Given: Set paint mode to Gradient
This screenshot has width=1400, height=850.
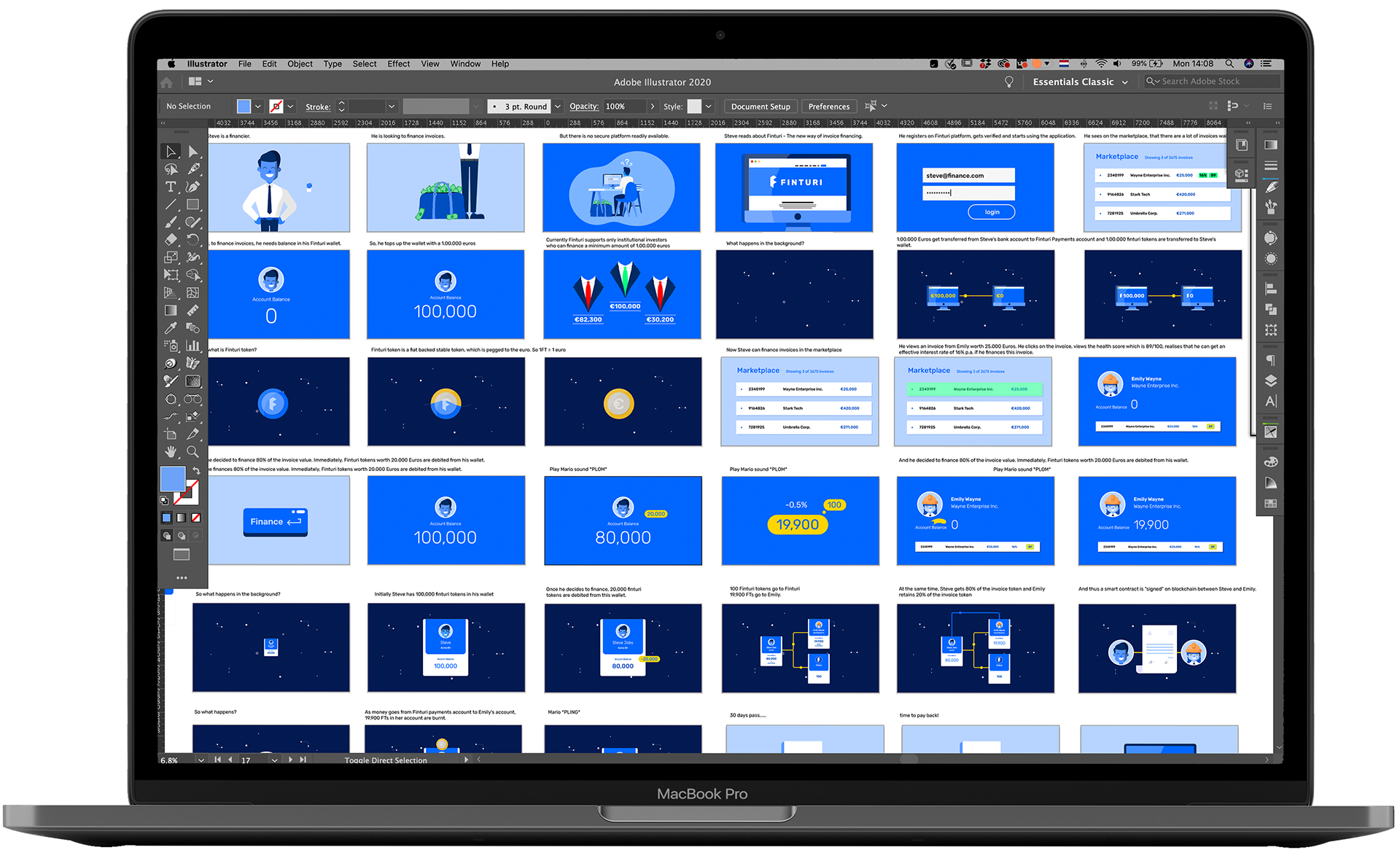Looking at the screenshot, I should coord(181,518).
